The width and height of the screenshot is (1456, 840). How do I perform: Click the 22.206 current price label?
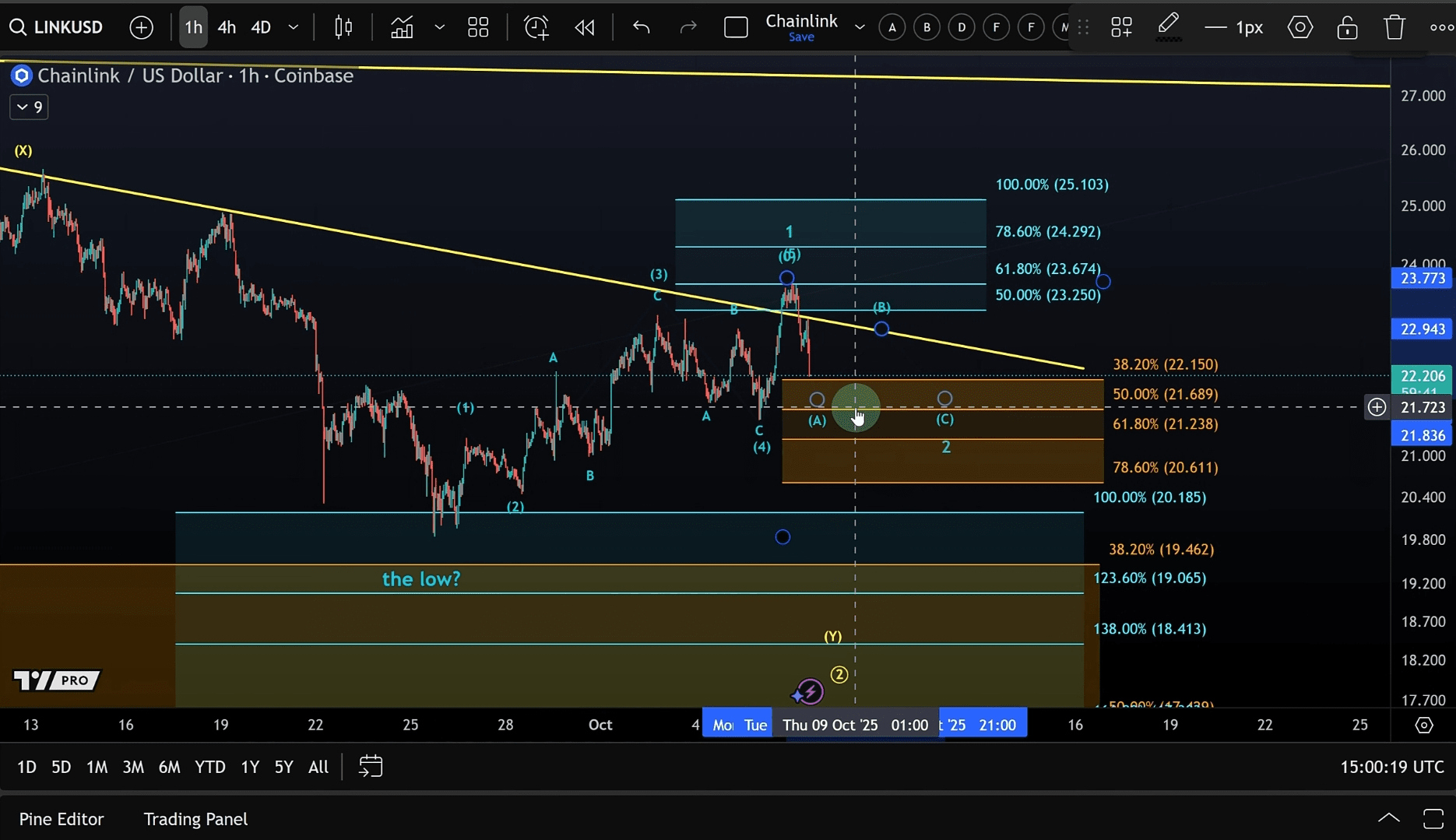click(x=1423, y=376)
